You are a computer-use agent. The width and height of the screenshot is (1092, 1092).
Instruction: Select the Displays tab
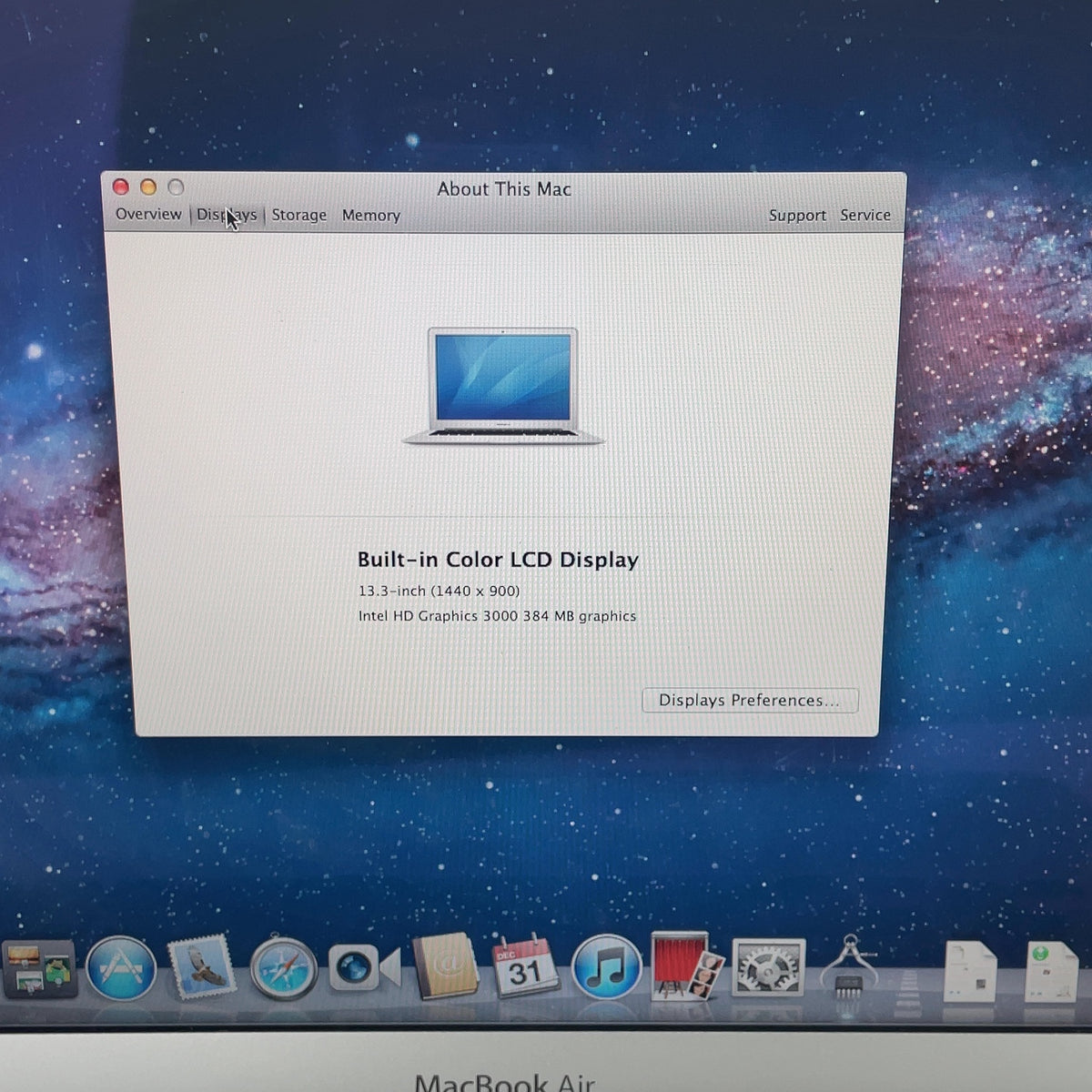click(227, 215)
